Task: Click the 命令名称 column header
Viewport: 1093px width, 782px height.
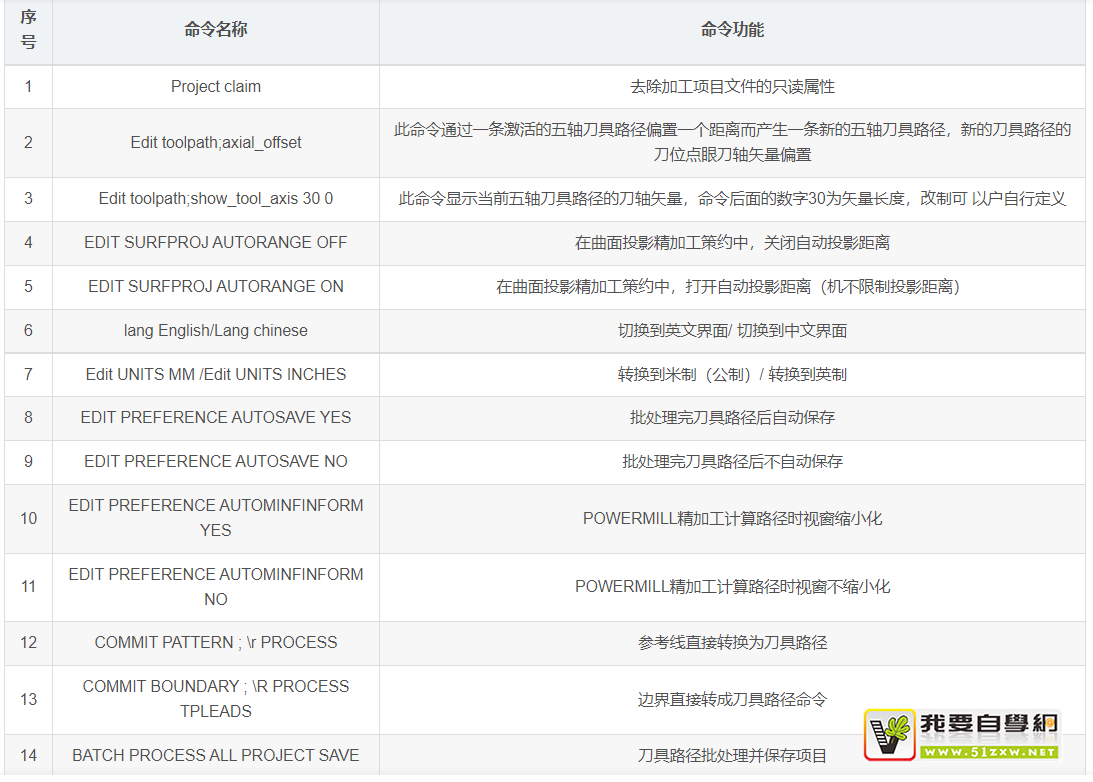Action: tap(216, 30)
